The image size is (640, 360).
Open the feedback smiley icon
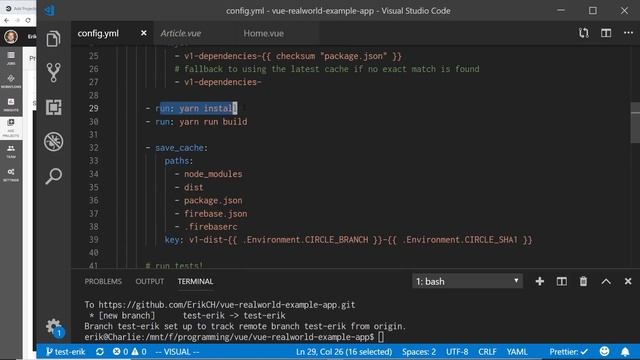[604, 351]
